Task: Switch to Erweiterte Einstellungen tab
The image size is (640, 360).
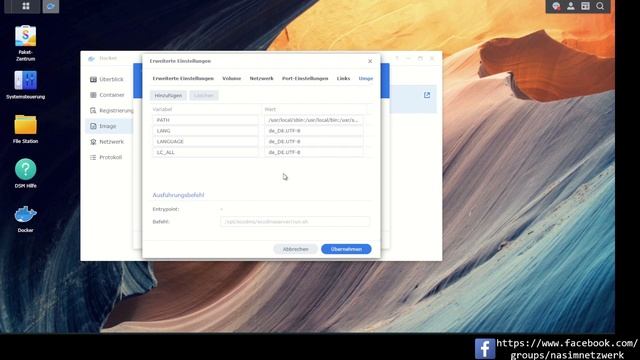Action: click(183, 78)
